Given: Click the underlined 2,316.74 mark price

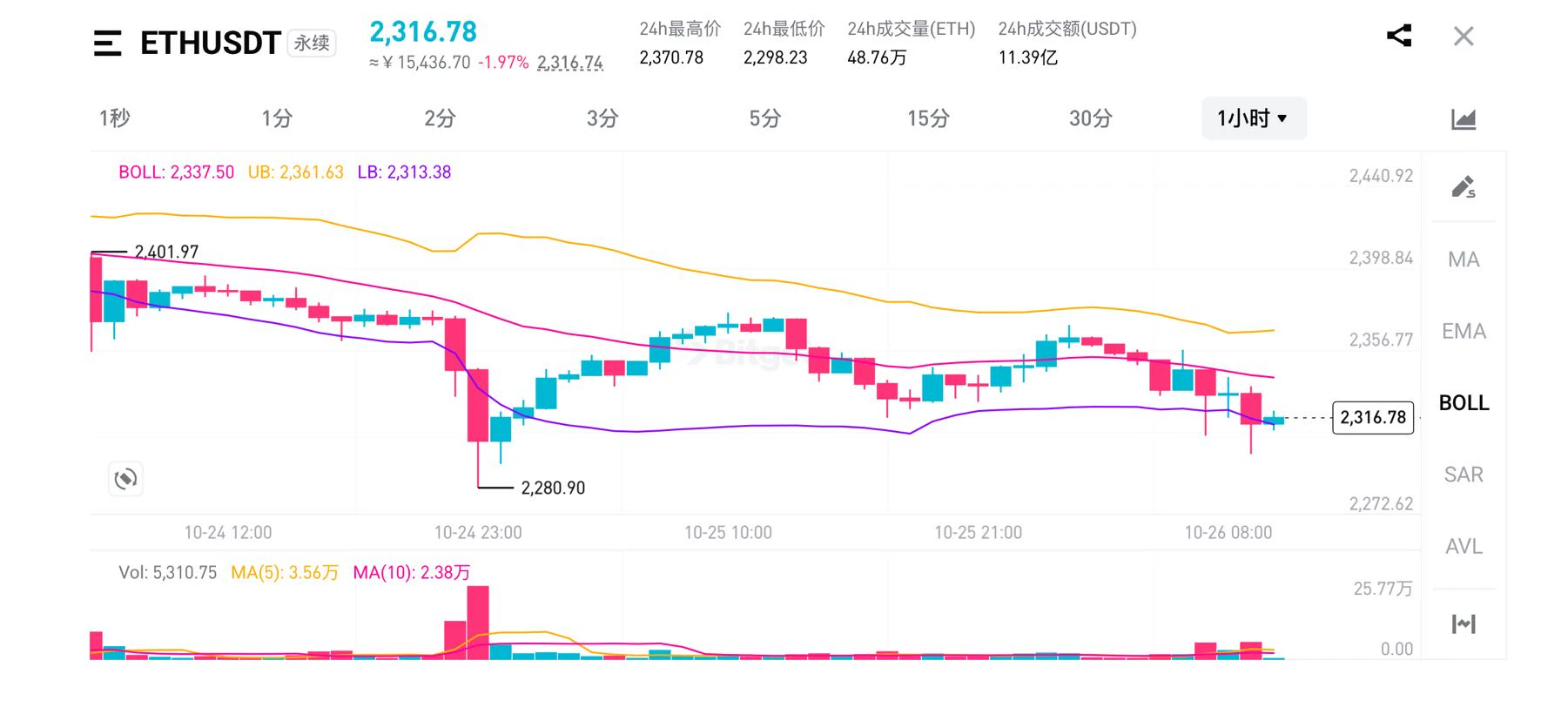Looking at the screenshot, I should (x=570, y=63).
